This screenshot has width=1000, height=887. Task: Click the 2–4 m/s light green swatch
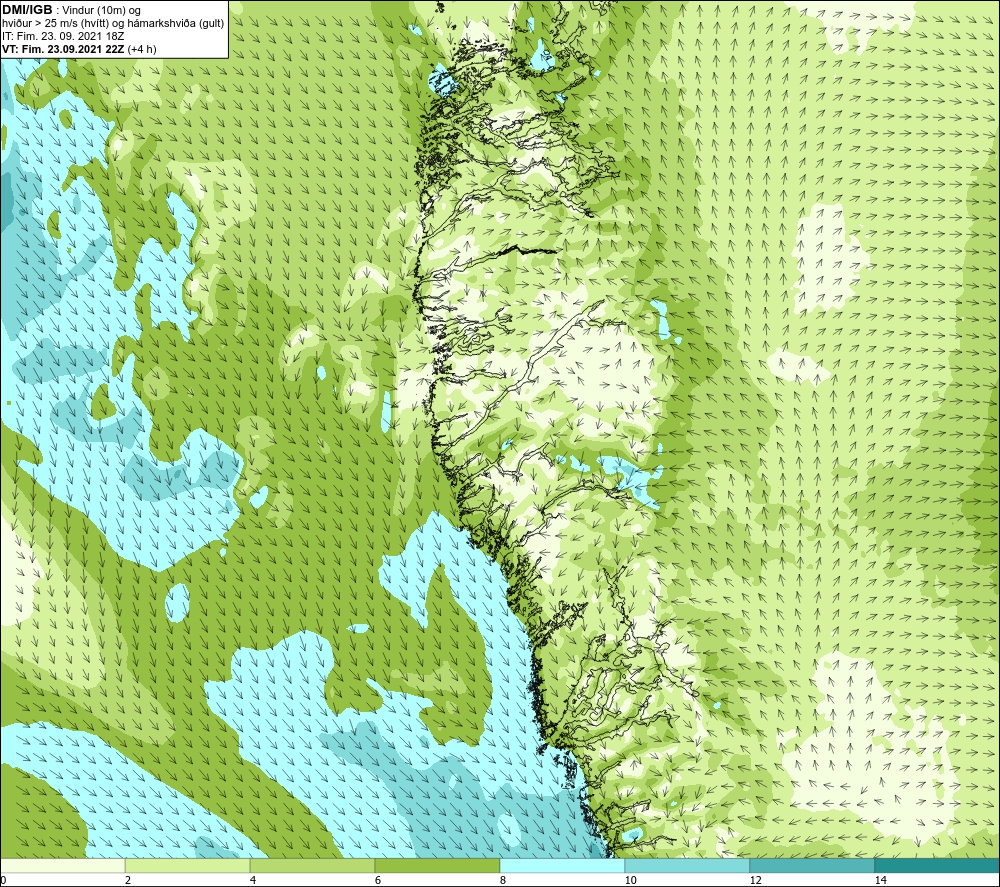[188, 866]
